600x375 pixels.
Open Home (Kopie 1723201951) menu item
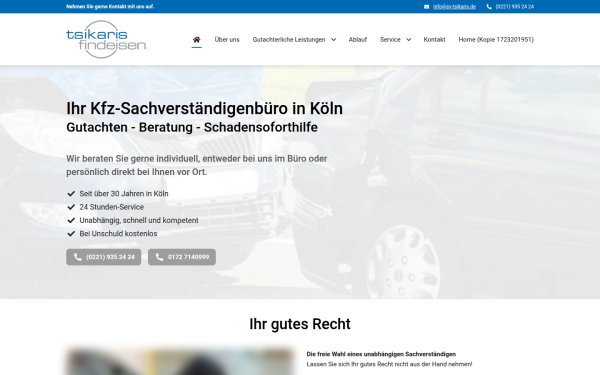(496, 39)
